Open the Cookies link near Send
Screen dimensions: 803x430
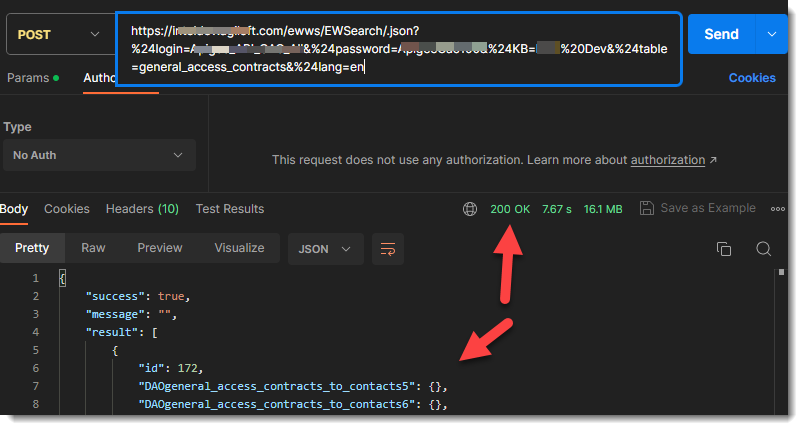[x=752, y=78]
